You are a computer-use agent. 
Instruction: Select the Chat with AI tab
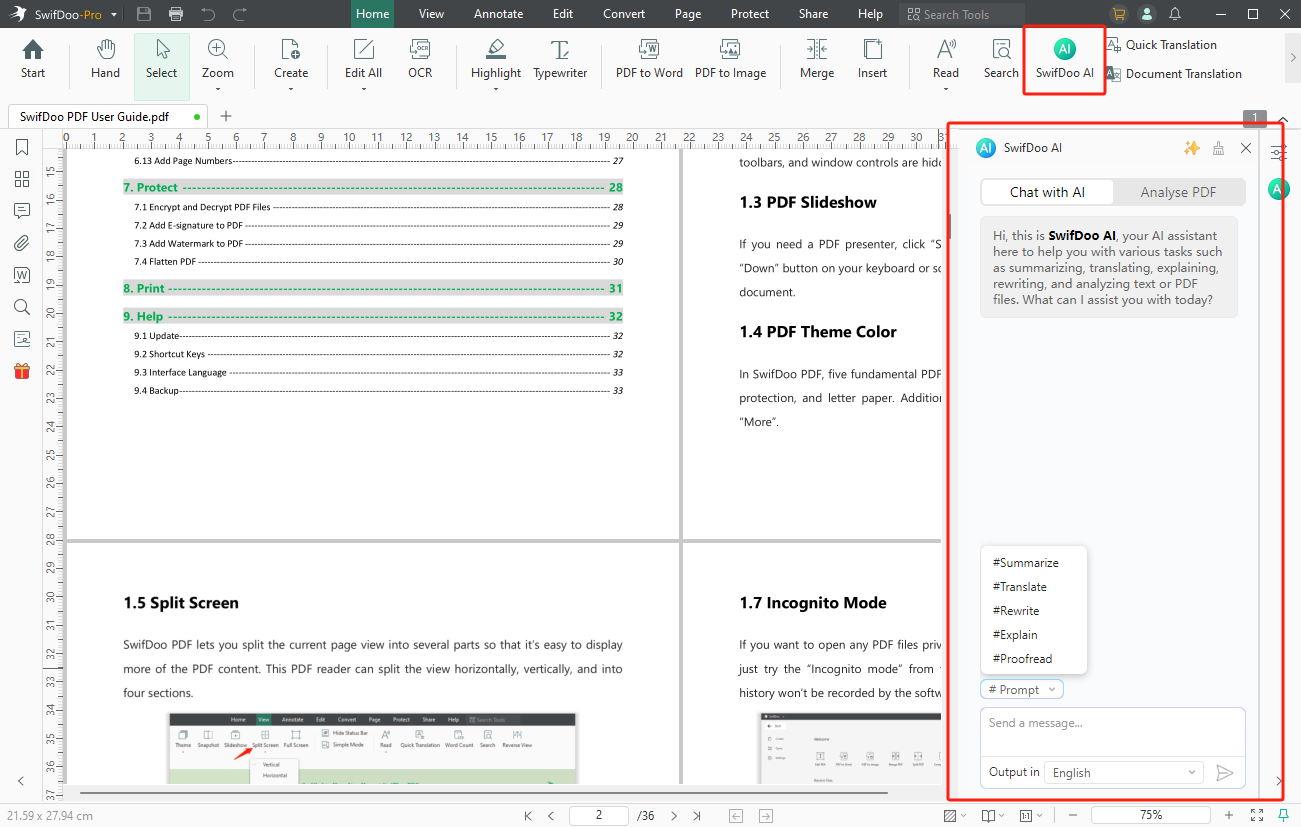tap(1047, 192)
